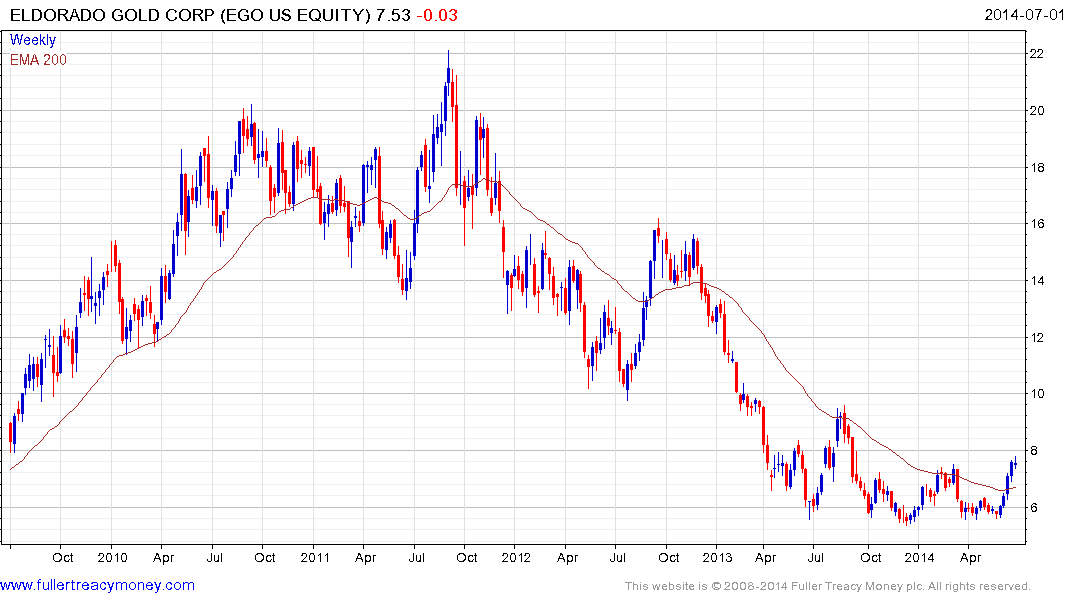Click the 6 price axis label
Screen dimensions: 1075x600
pos(1033,507)
